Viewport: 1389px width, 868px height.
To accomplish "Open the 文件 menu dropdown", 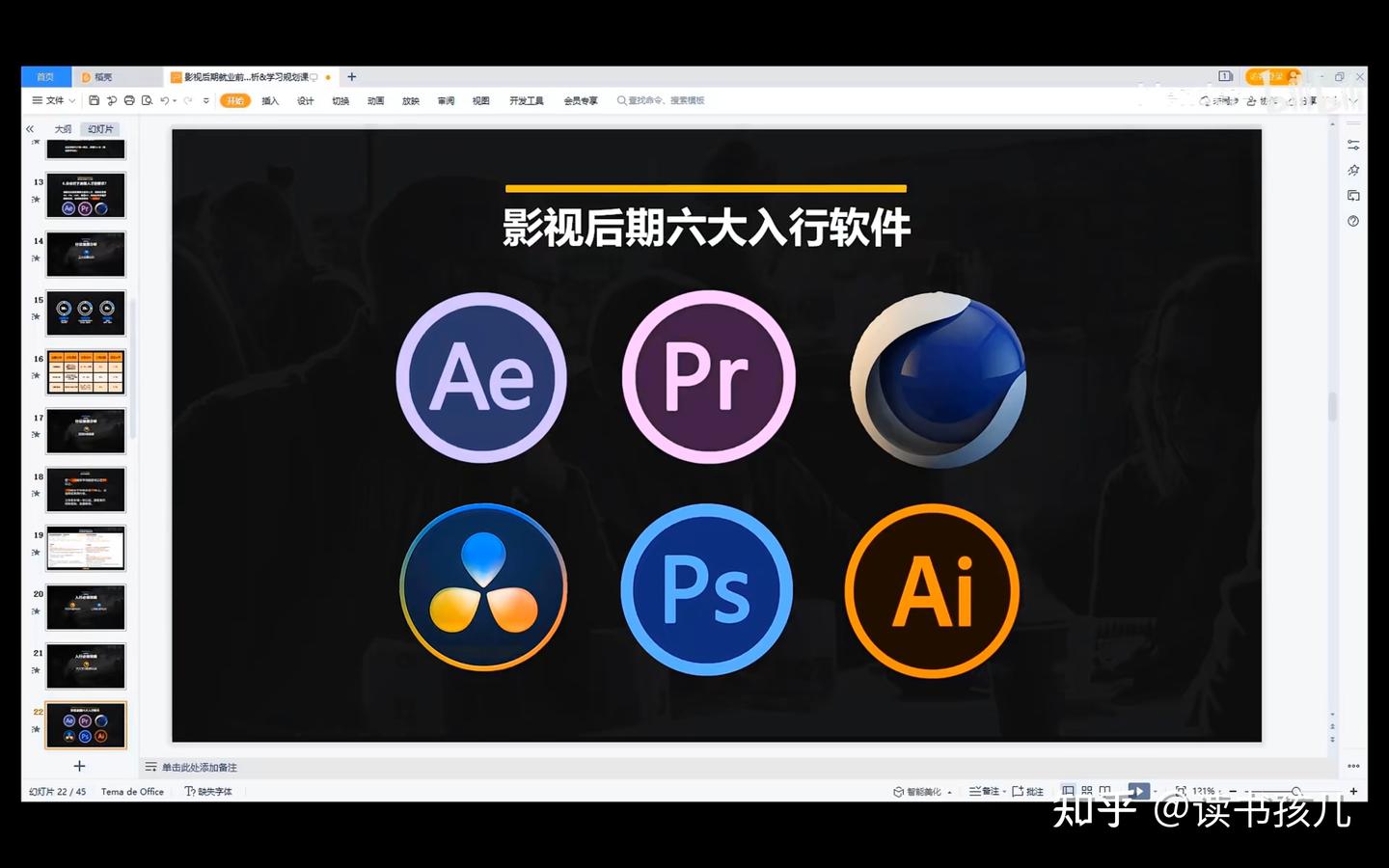I will click(53, 99).
